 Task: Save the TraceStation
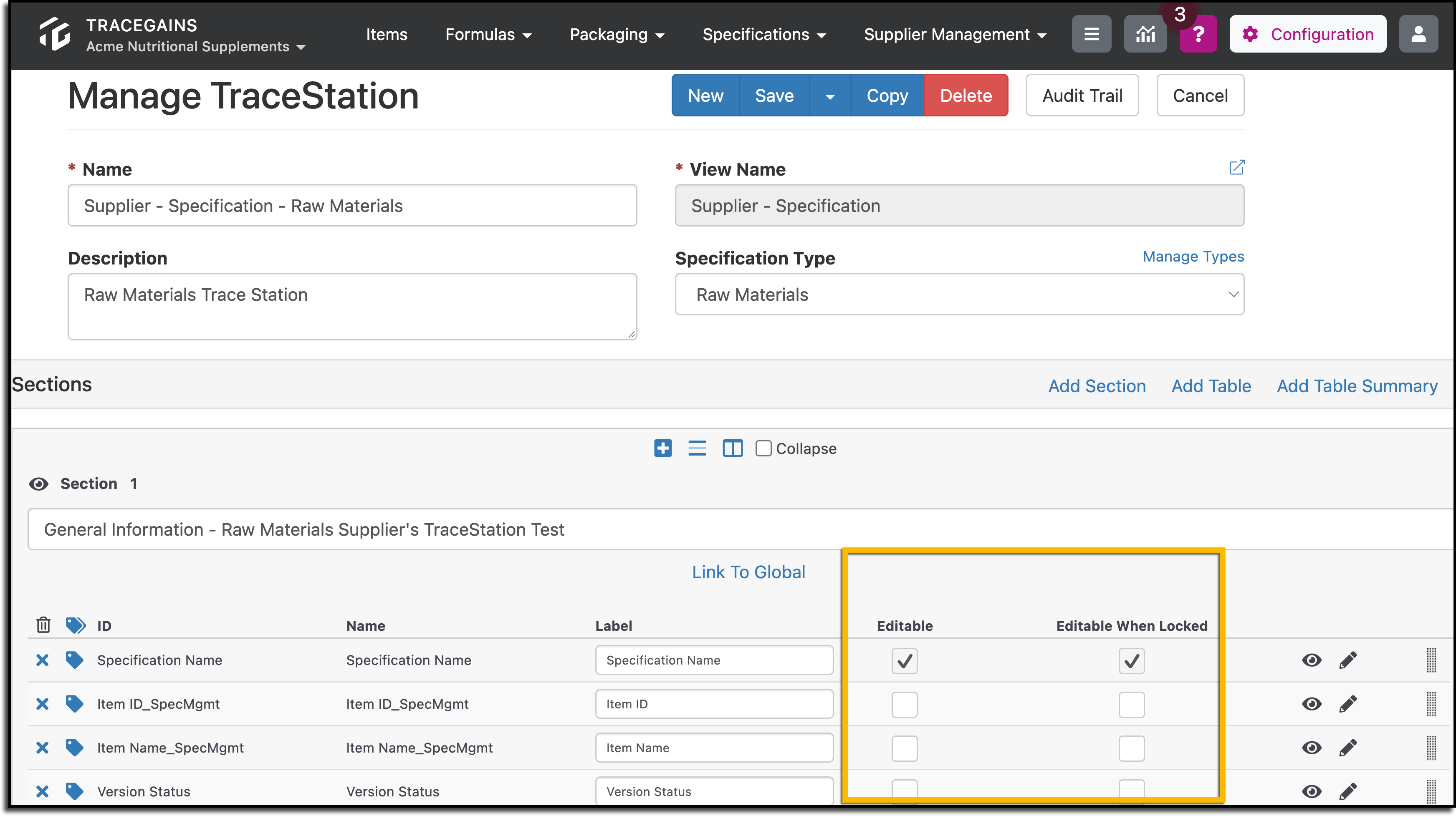click(x=774, y=96)
